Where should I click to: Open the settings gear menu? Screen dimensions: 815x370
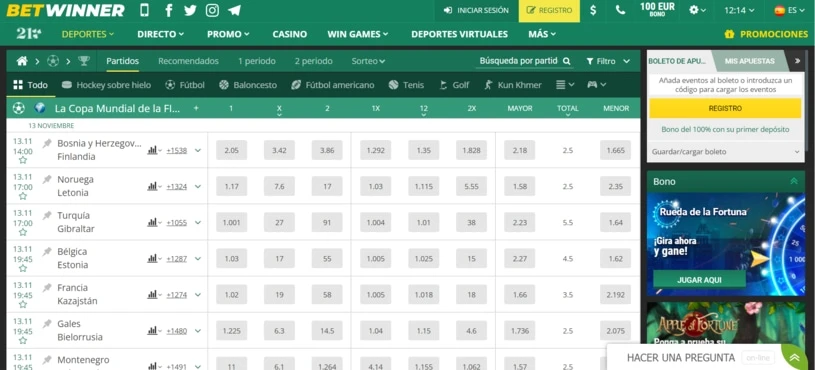pyautogui.click(x=698, y=10)
